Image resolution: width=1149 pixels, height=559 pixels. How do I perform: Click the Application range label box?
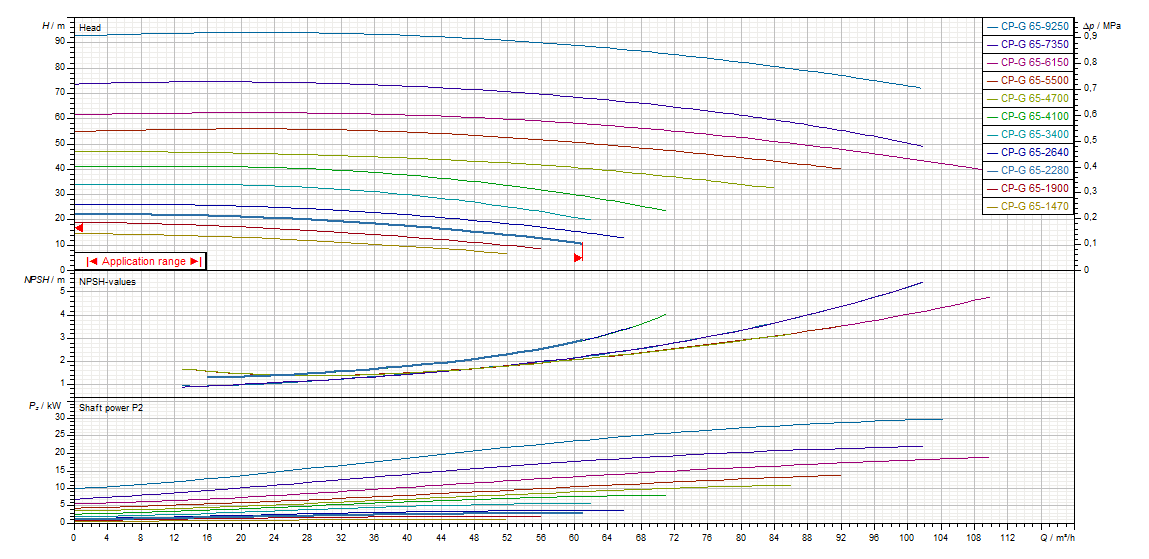[144, 261]
